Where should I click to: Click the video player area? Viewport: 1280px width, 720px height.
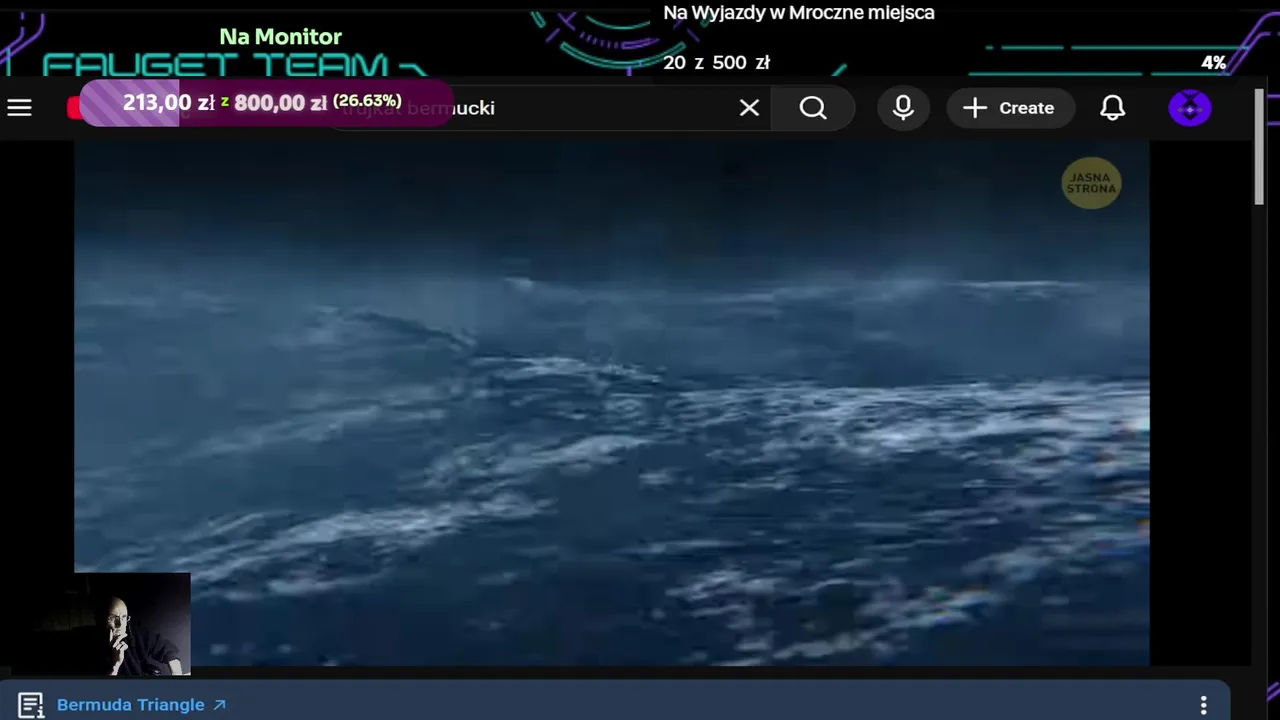612,402
